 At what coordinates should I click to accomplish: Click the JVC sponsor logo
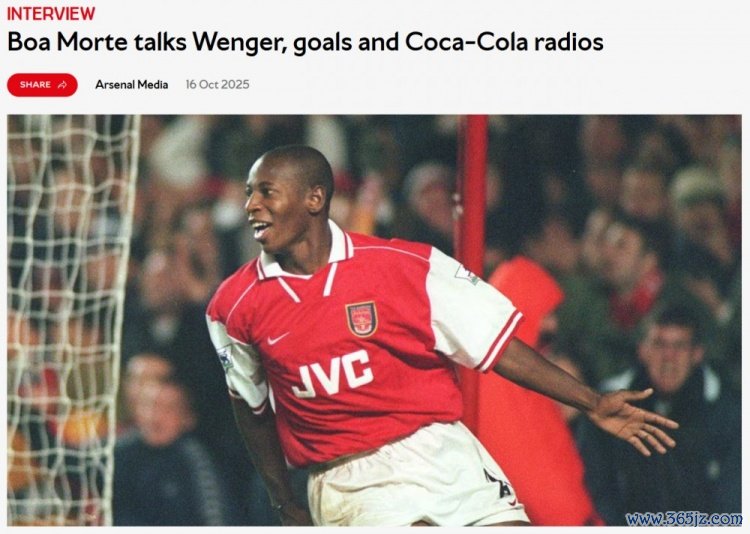point(333,374)
